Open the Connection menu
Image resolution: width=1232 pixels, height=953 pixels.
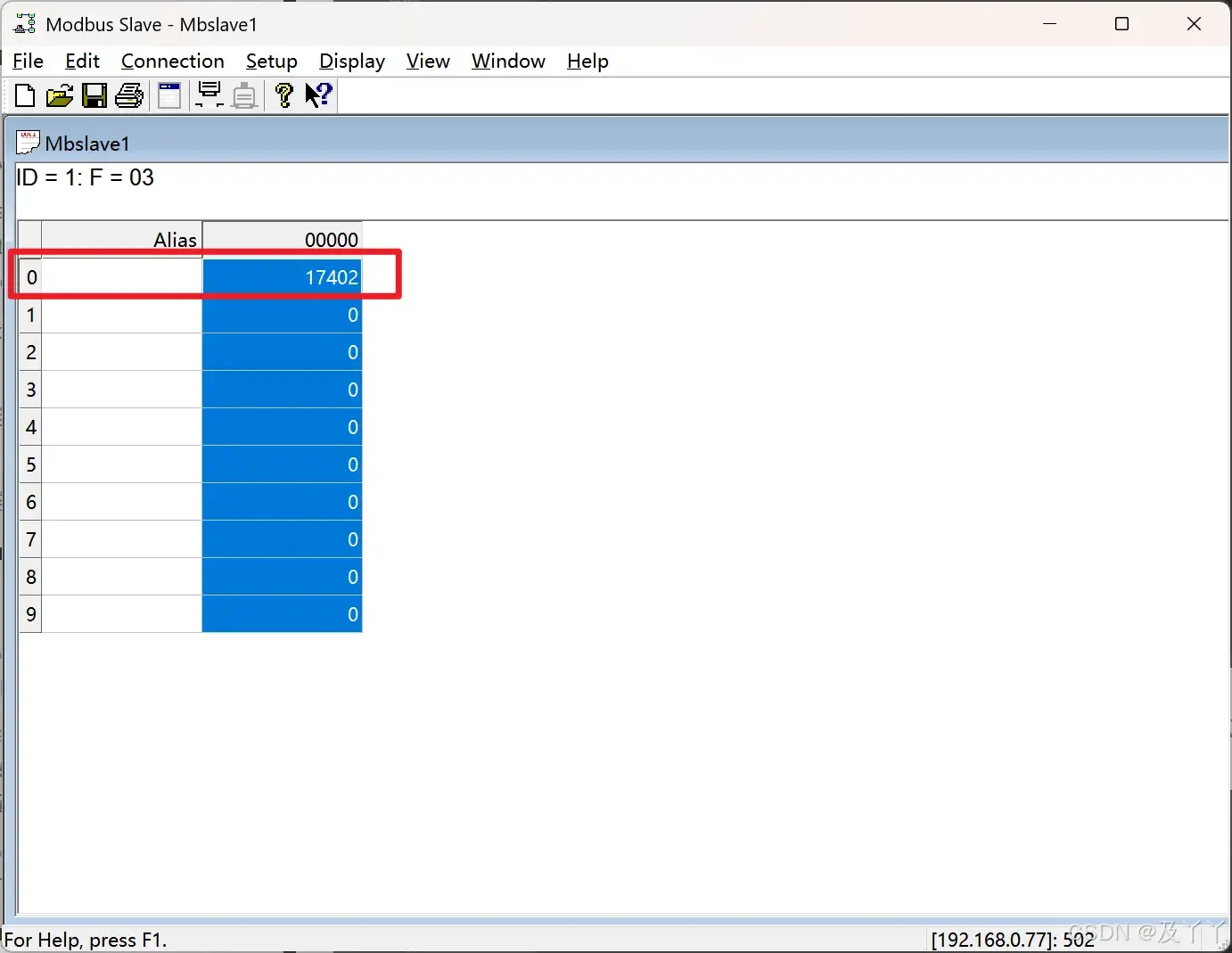(x=172, y=61)
